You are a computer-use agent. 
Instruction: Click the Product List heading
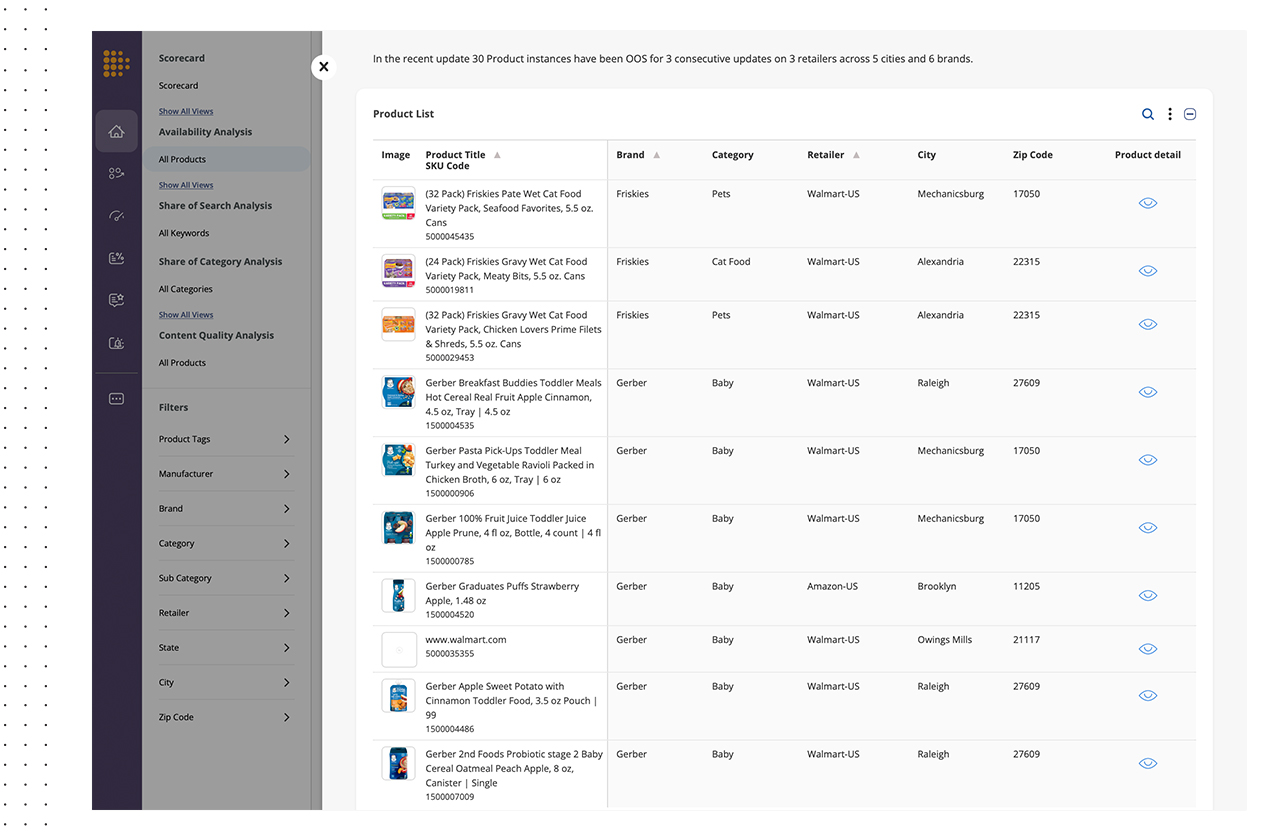pyautogui.click(x=404, y=114)
